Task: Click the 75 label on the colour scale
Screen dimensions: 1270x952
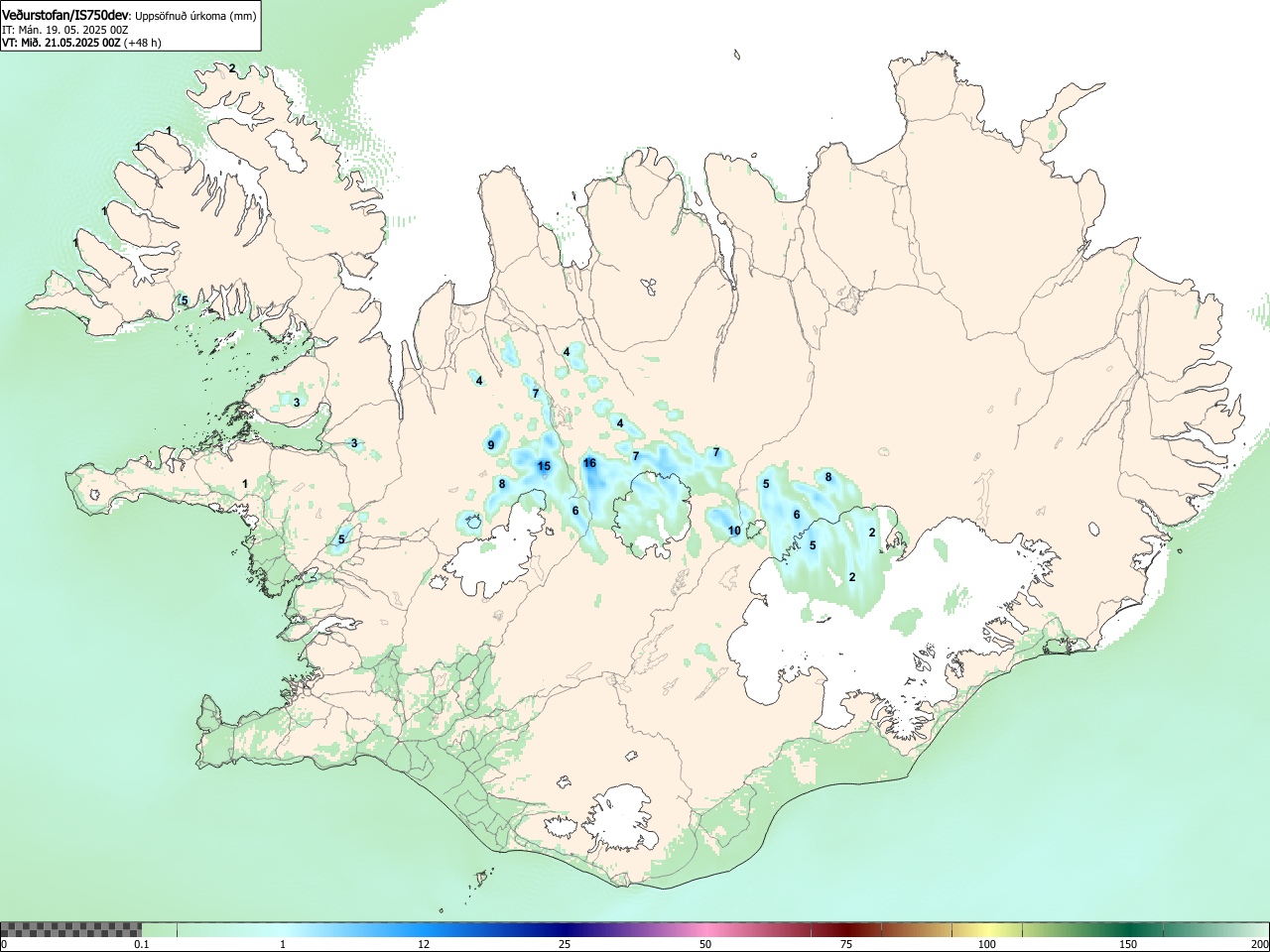Action: [845, 944]
